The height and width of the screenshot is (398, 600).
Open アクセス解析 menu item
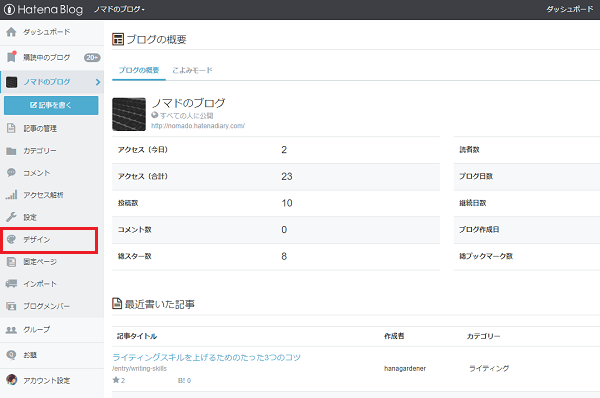point(52,195)
